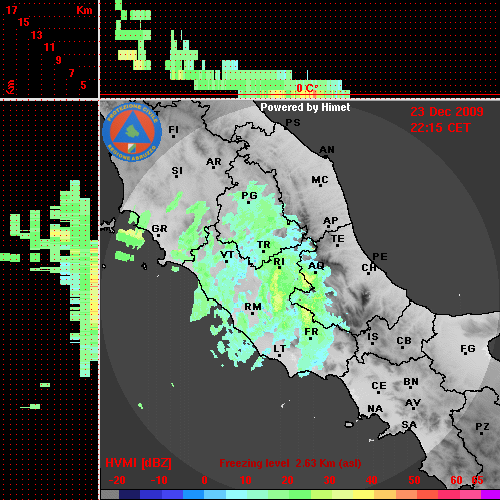Click the 13 km altitude label
This screenshot has width=500, height=500.
point(37,35)
